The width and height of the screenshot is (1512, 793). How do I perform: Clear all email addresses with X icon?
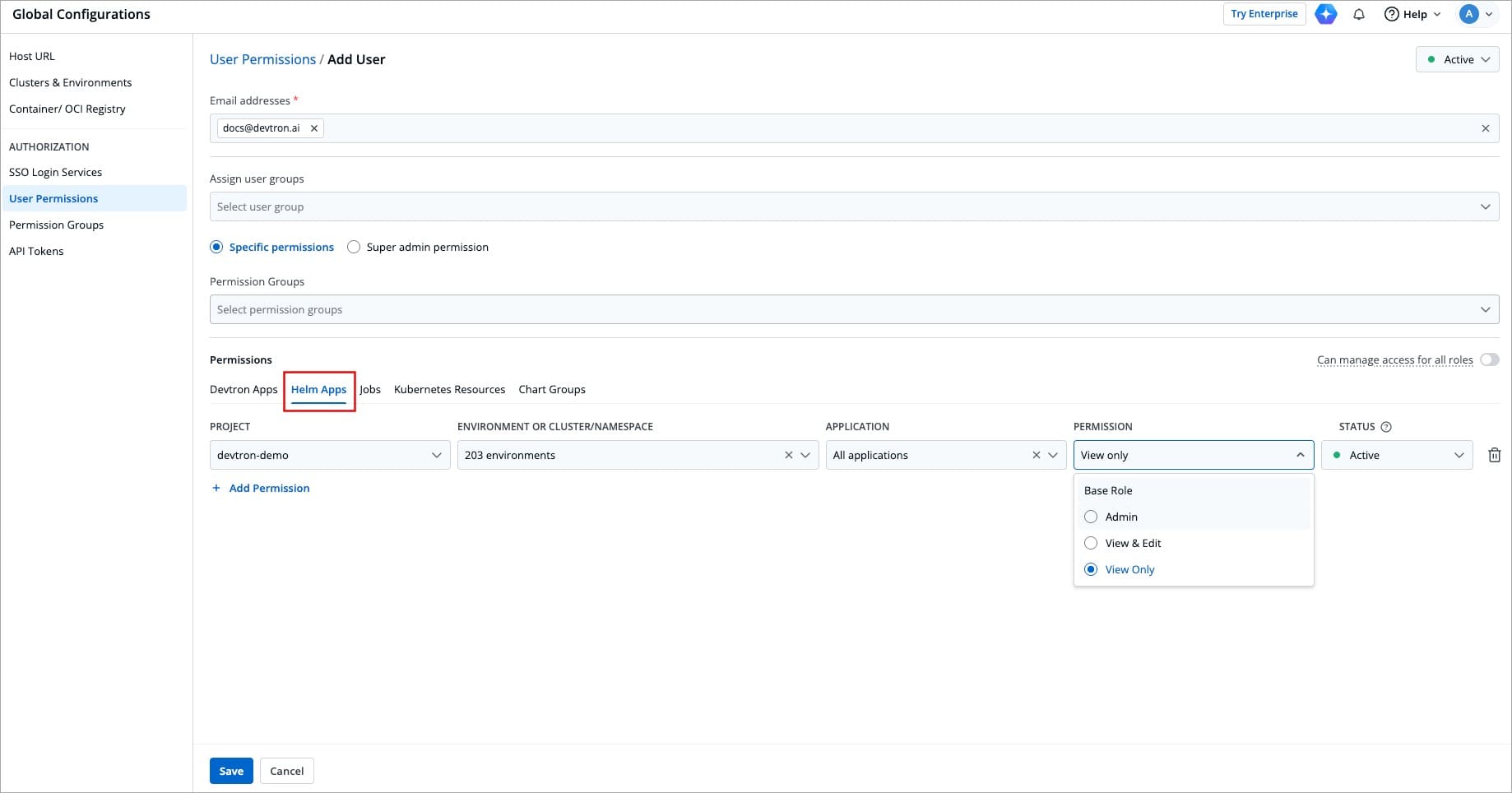tap(1485, 128)
